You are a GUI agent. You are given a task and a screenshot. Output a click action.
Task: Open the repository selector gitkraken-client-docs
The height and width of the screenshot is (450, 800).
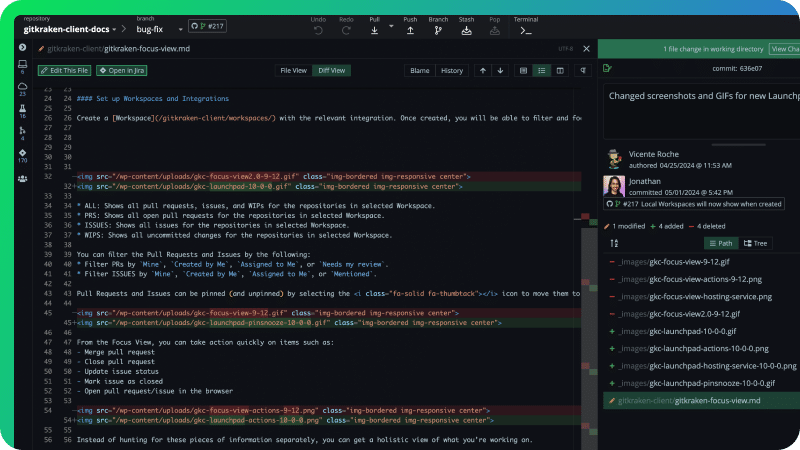pos(70,29)
